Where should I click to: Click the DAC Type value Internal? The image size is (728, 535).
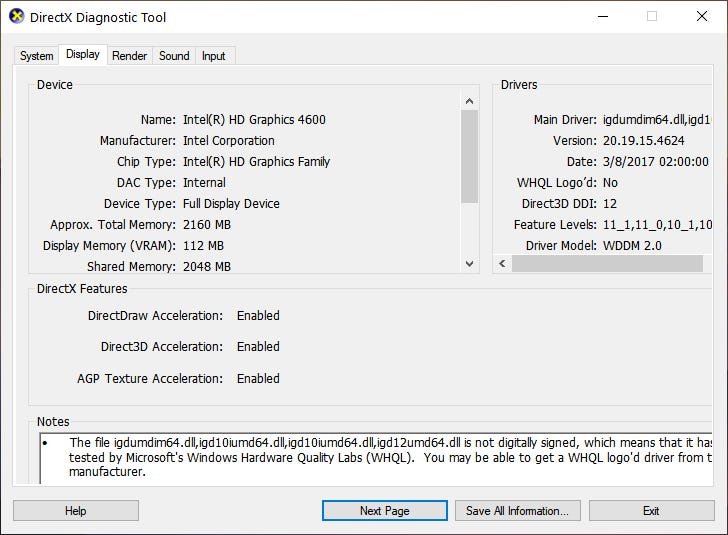[204, 183]
